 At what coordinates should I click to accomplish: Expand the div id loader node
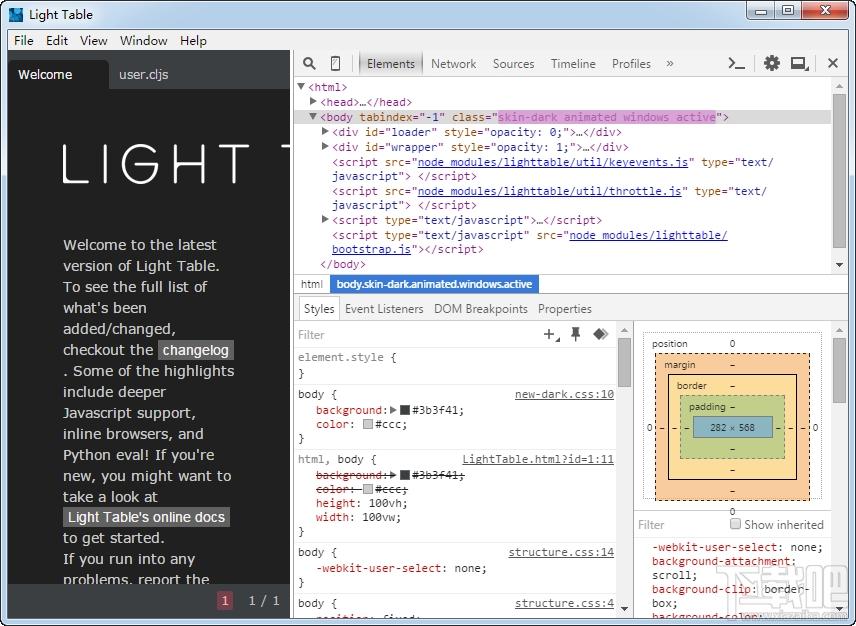(x=325, y=131)
